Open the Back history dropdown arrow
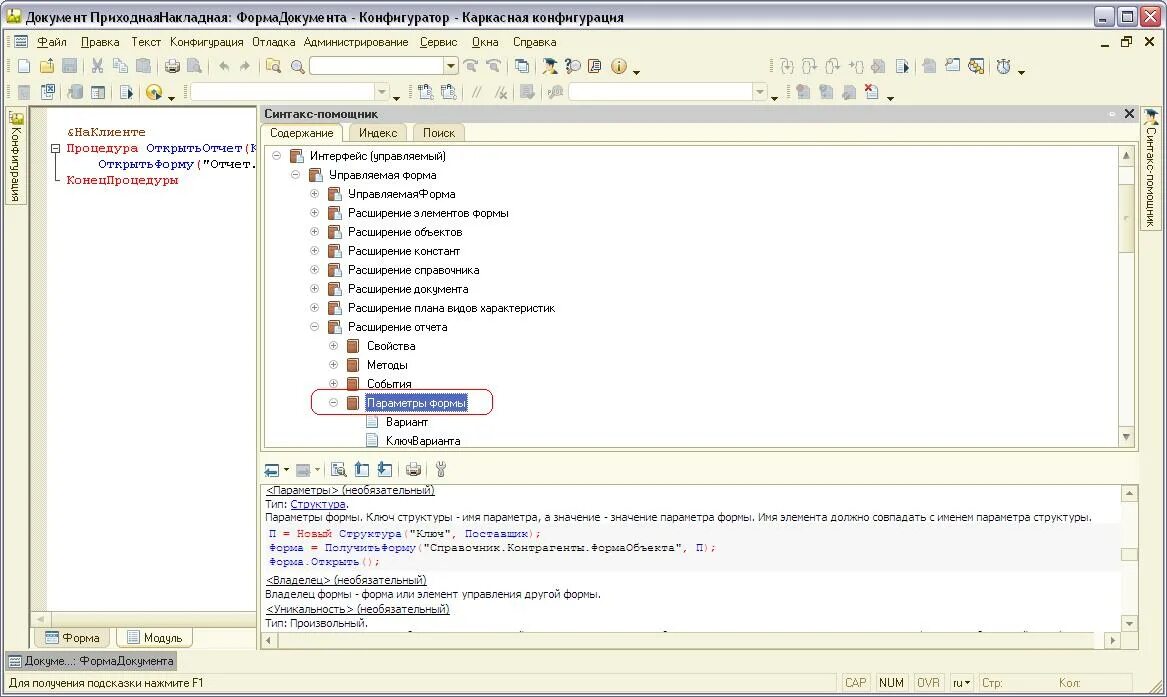Image resolution: width=1167 pixels, height=697 pixels. point(287,470)
